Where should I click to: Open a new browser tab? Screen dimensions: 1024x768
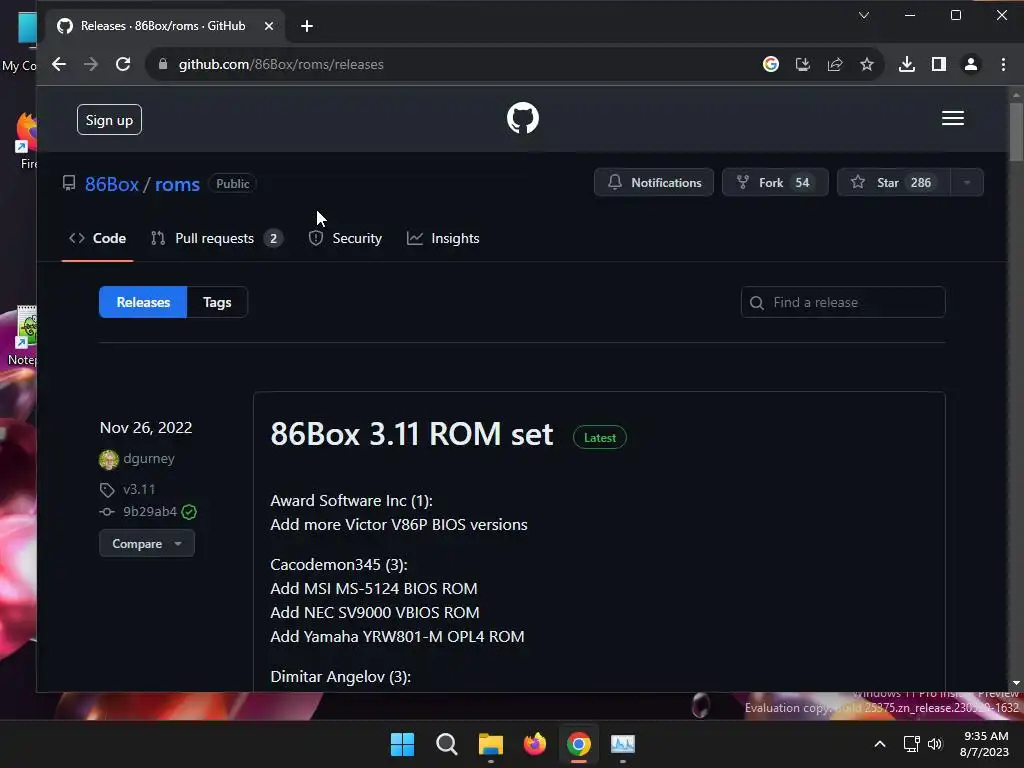[307, 26]
